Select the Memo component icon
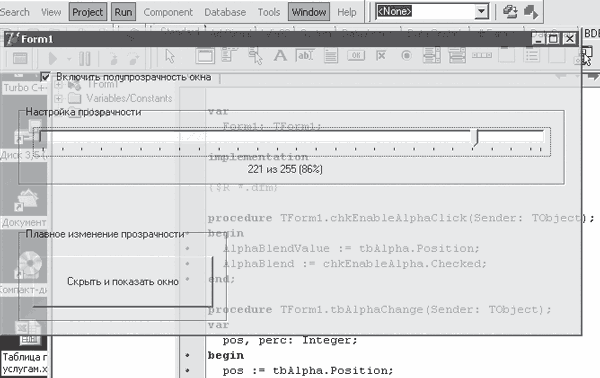The image size is (600, 378). point(331,56)
